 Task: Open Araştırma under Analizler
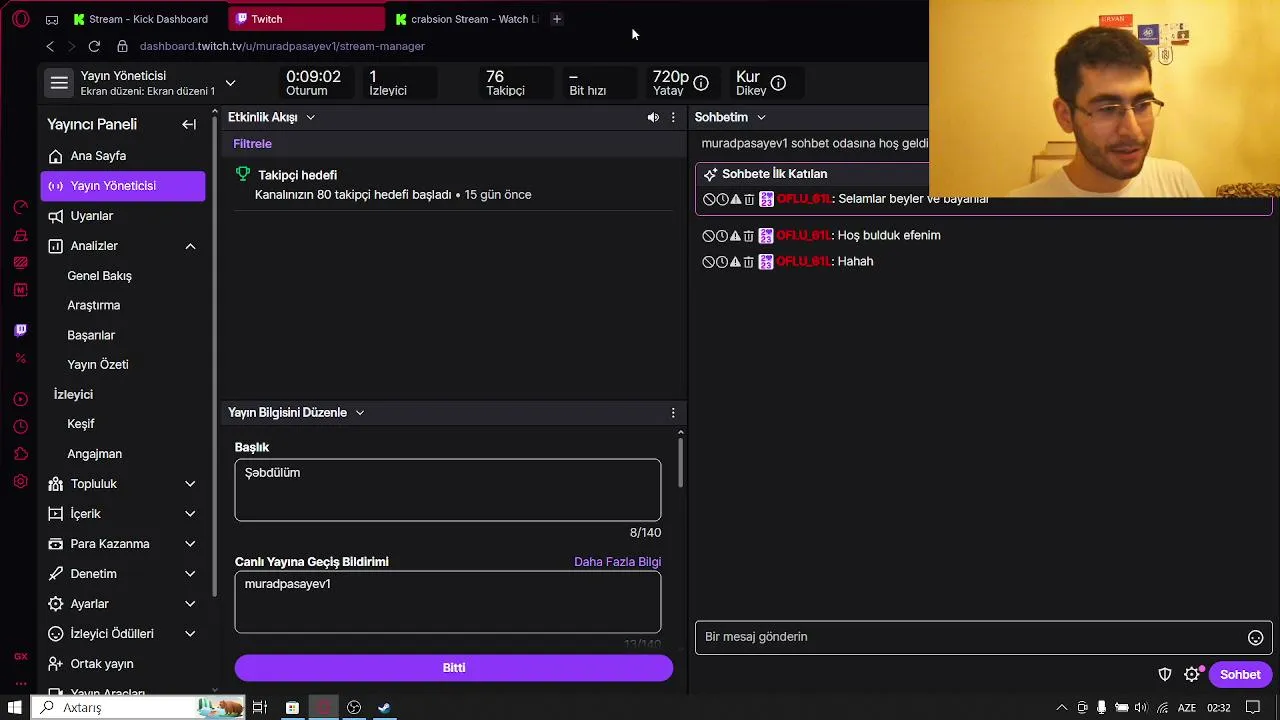(x=93, y=305)
